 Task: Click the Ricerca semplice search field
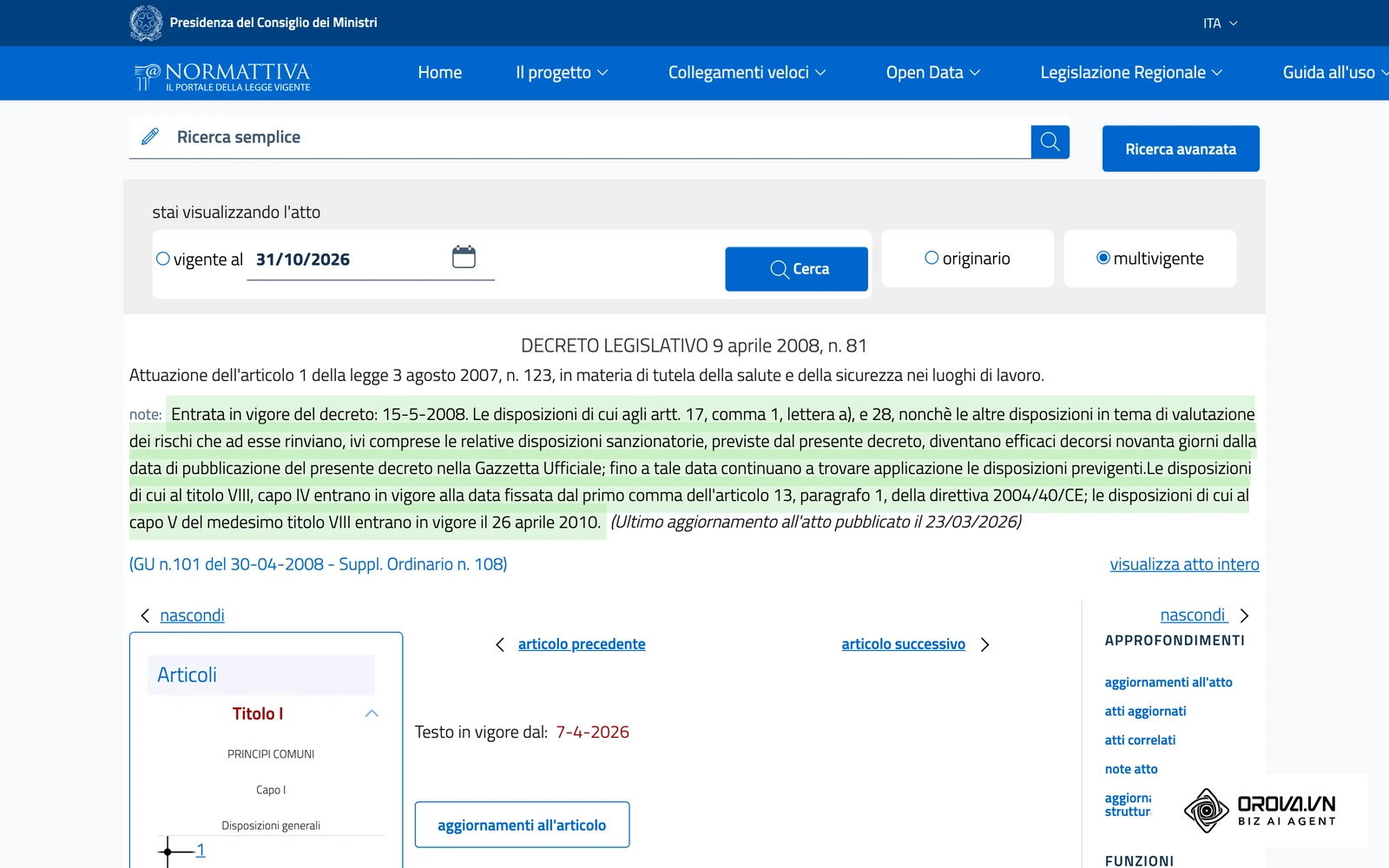[580, 137]
